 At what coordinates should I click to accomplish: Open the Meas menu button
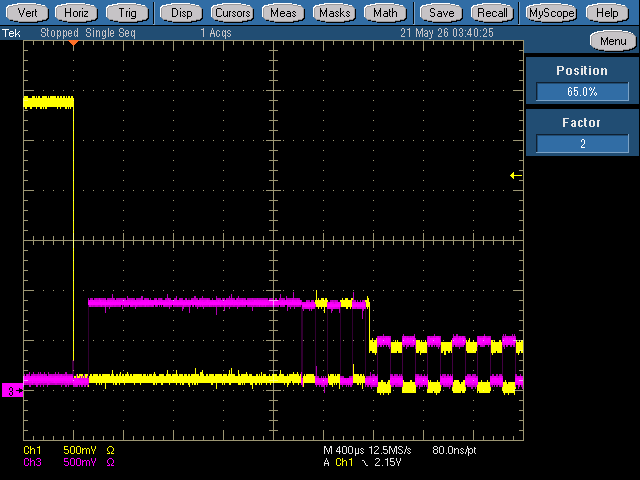[283, 13]
